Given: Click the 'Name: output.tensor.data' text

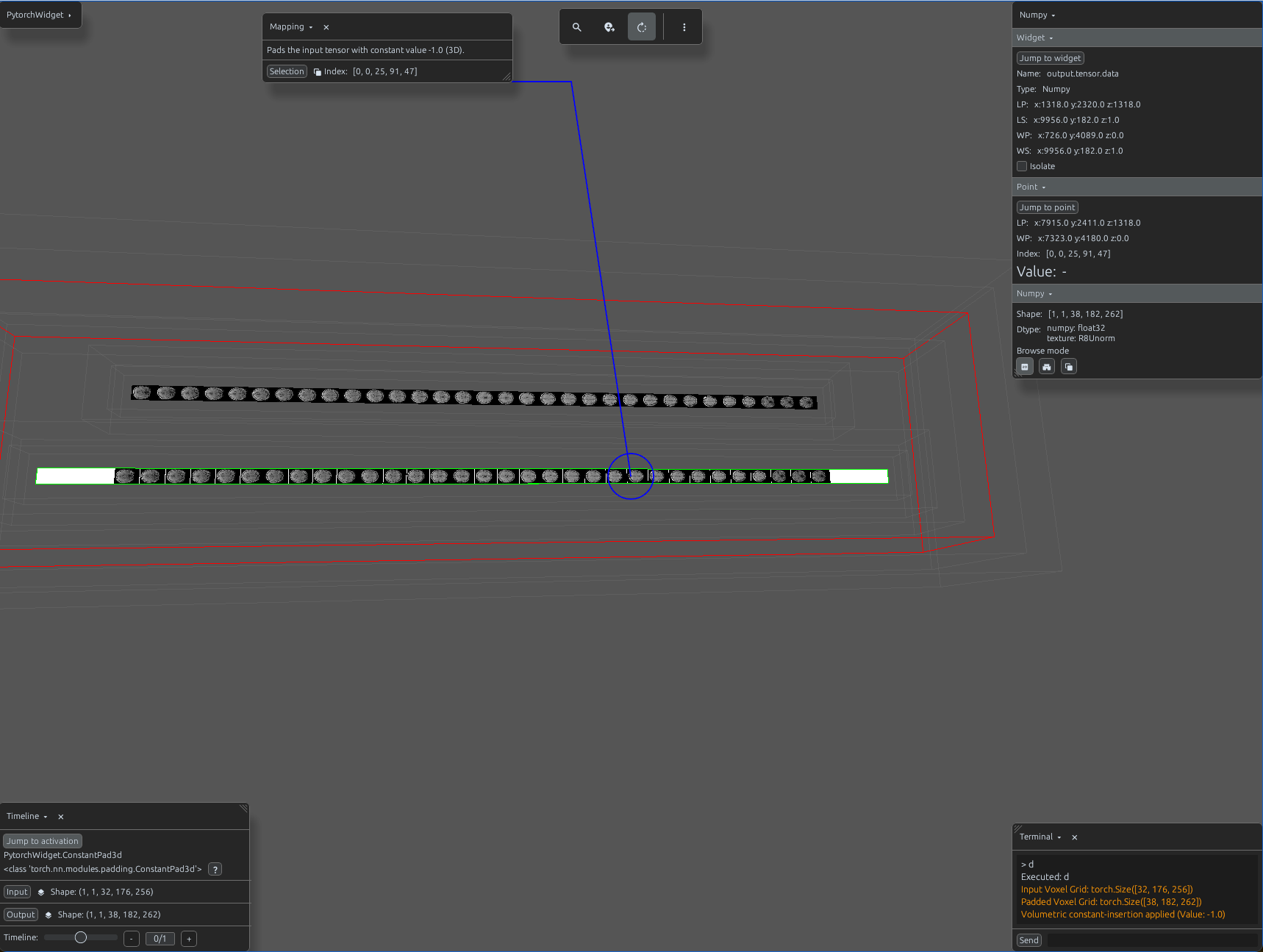Looking at the screenshot, I should [x=1067, y=74].
